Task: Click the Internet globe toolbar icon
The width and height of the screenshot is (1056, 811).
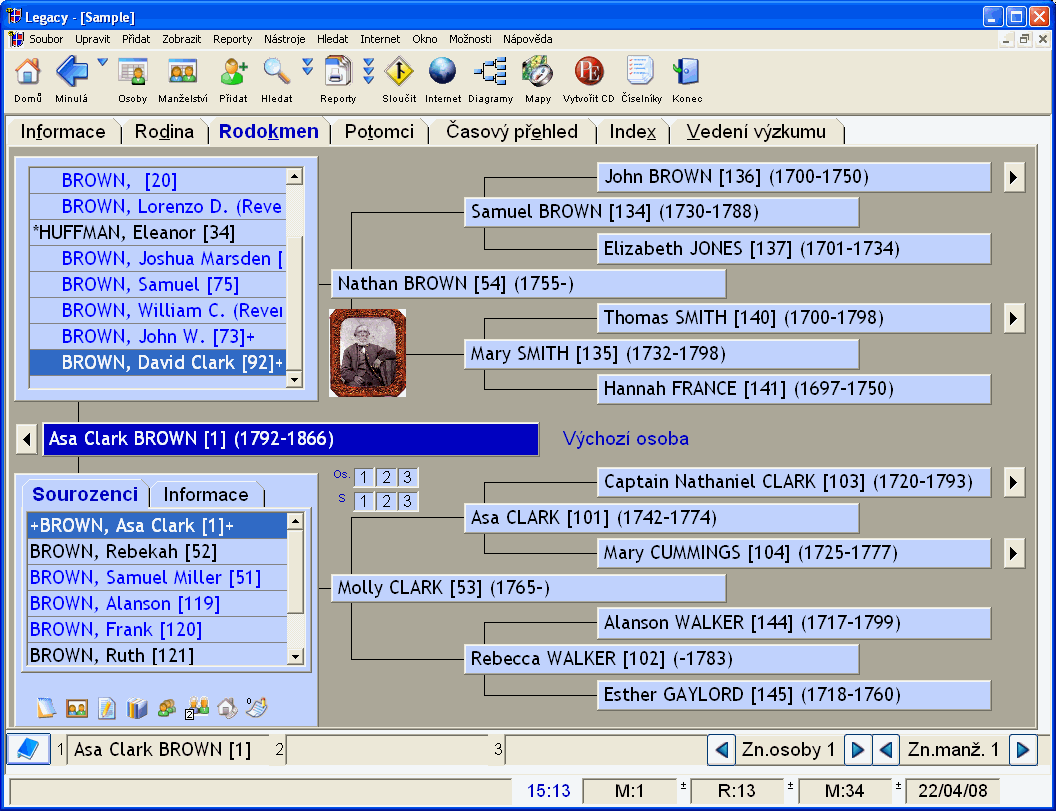Action: (442, 73)
